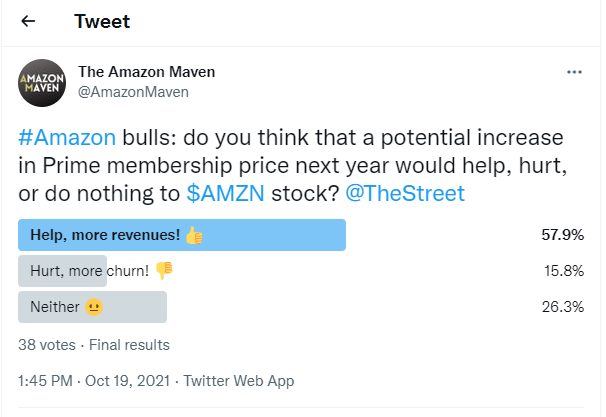This screenshot has height=417, width=606.
Task: Open The Amazon Maven display name
Action: 146,72
